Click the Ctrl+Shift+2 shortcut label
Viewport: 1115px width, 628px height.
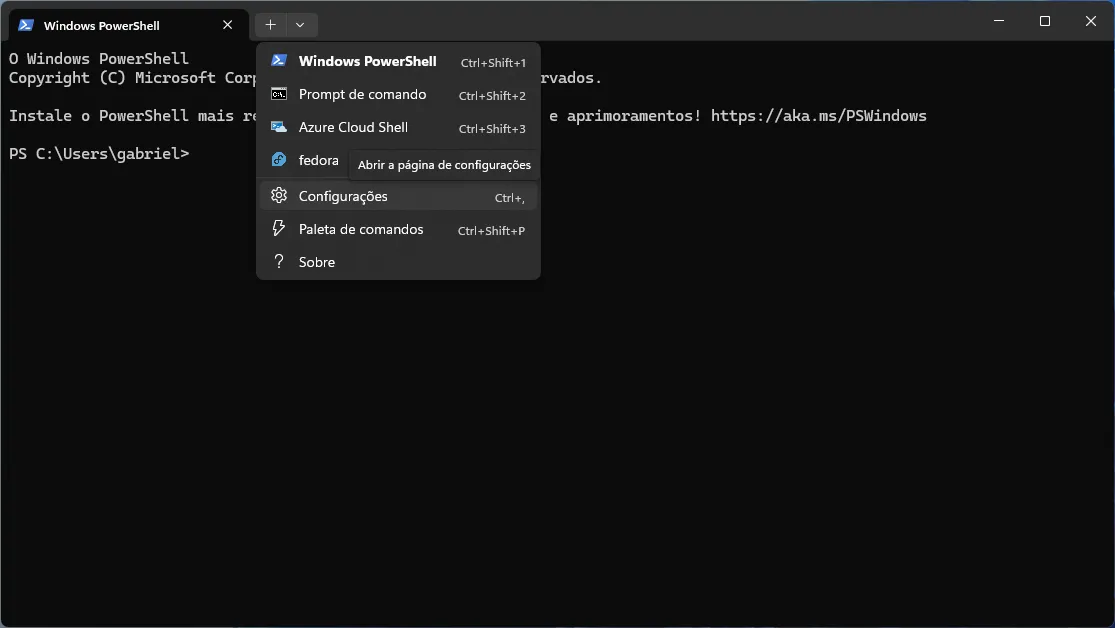pos(492,95)
